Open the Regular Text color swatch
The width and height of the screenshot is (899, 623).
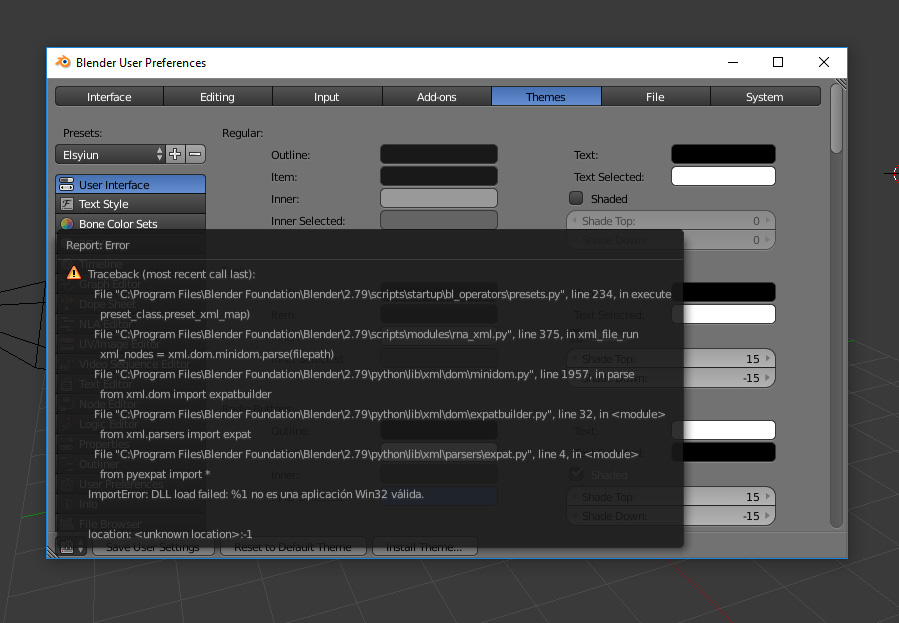pyautogui.click(x=723, y=154)
